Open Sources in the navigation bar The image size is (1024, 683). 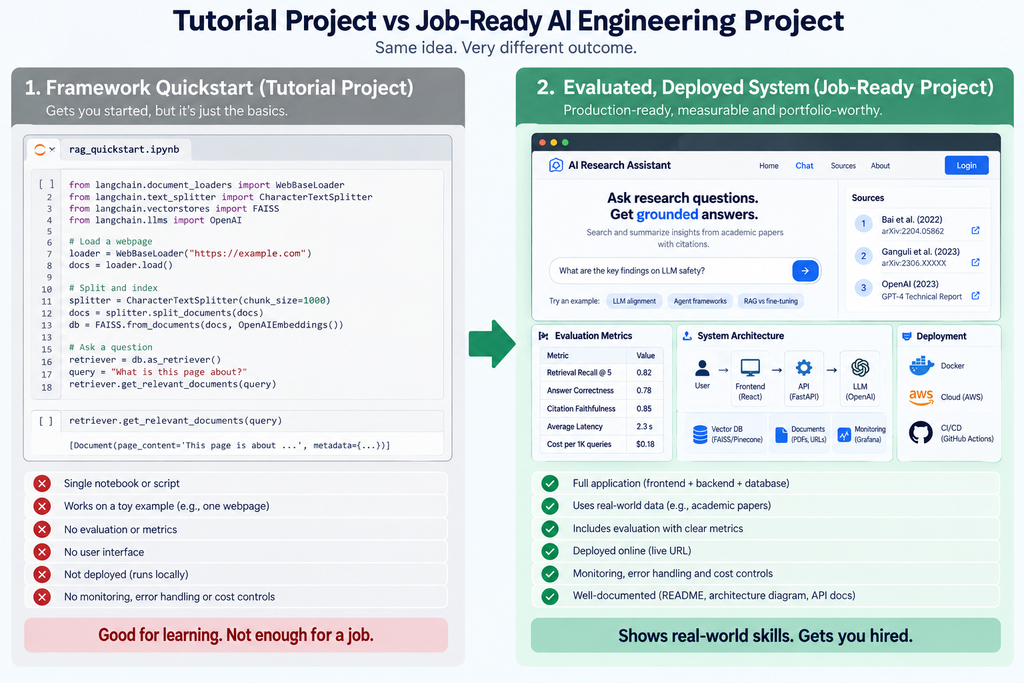coord(843,166)
